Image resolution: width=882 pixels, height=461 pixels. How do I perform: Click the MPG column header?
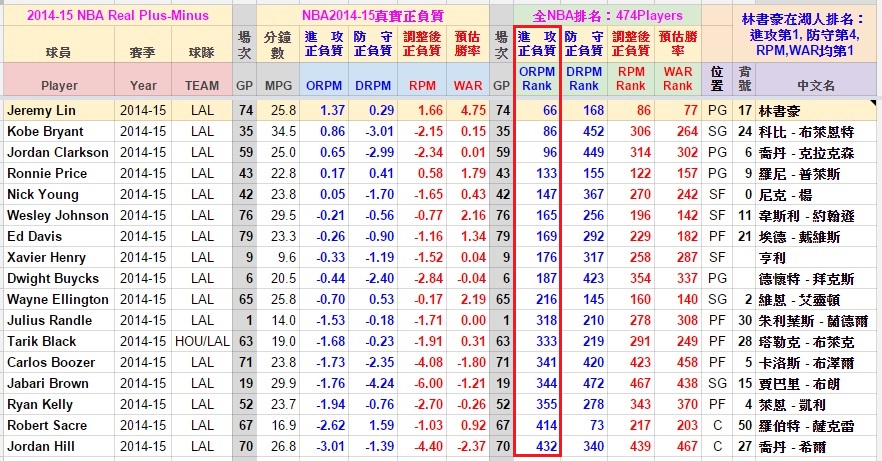click(x=279, y=86)
